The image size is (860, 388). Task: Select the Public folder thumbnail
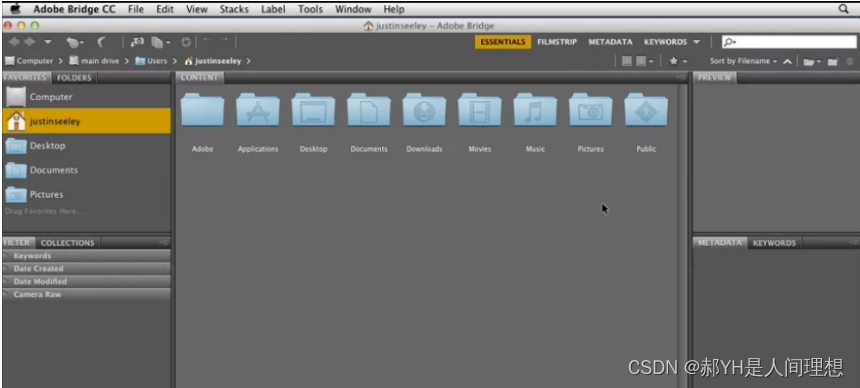[x=646, y=110]
